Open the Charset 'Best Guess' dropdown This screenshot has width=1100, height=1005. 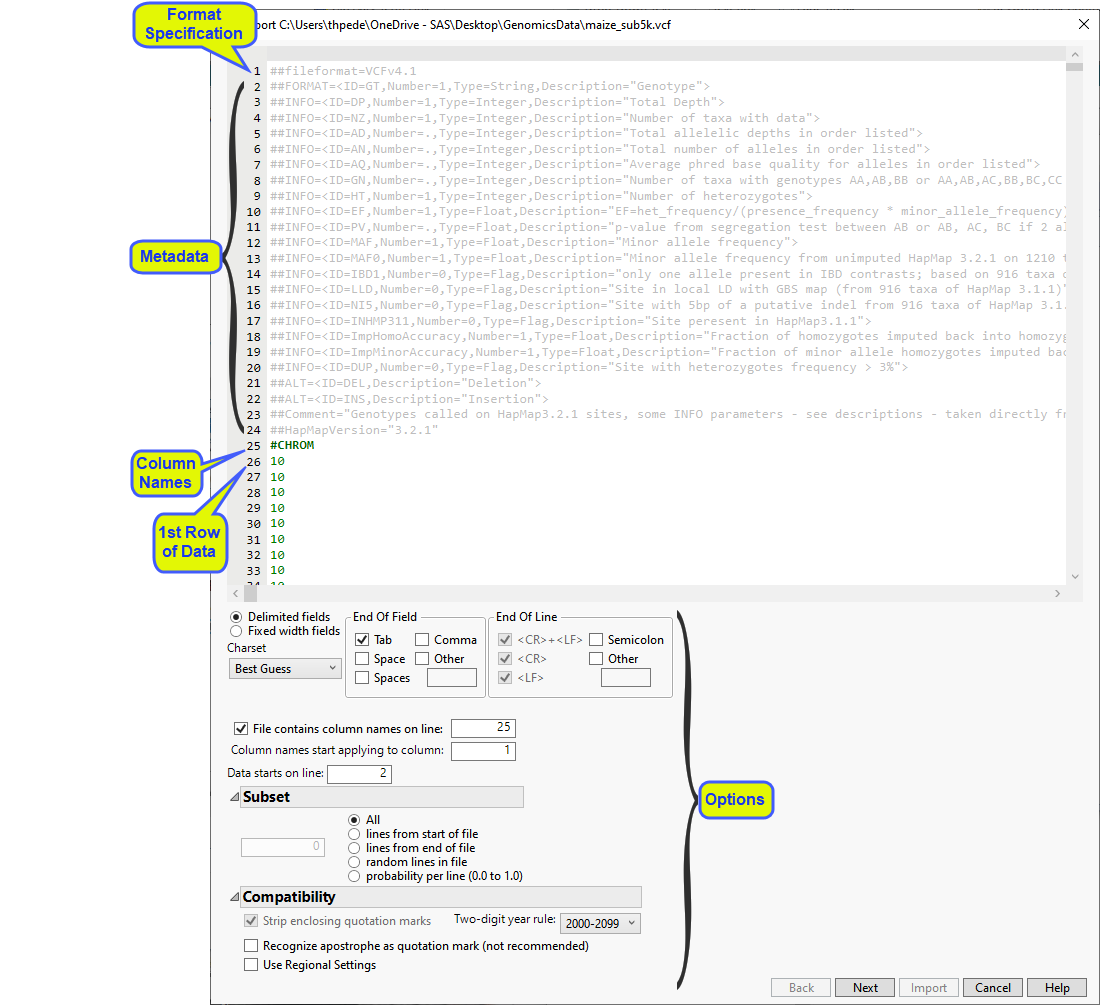(284, 668)
